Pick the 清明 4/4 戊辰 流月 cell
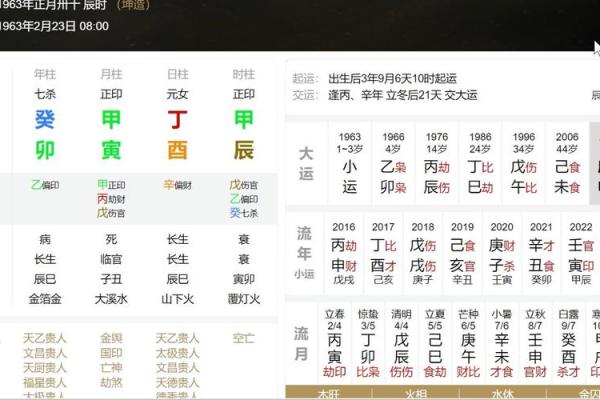This screenshot has height=400, width=600. [x=401, y=343]
